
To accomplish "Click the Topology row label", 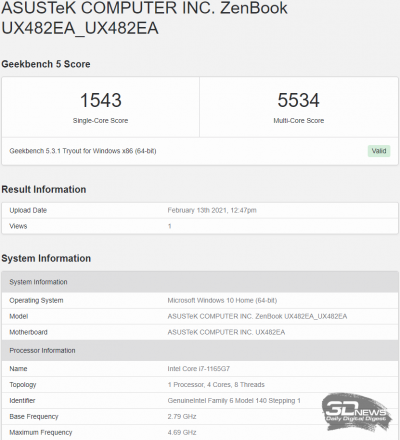I will (x=23, y=385).
